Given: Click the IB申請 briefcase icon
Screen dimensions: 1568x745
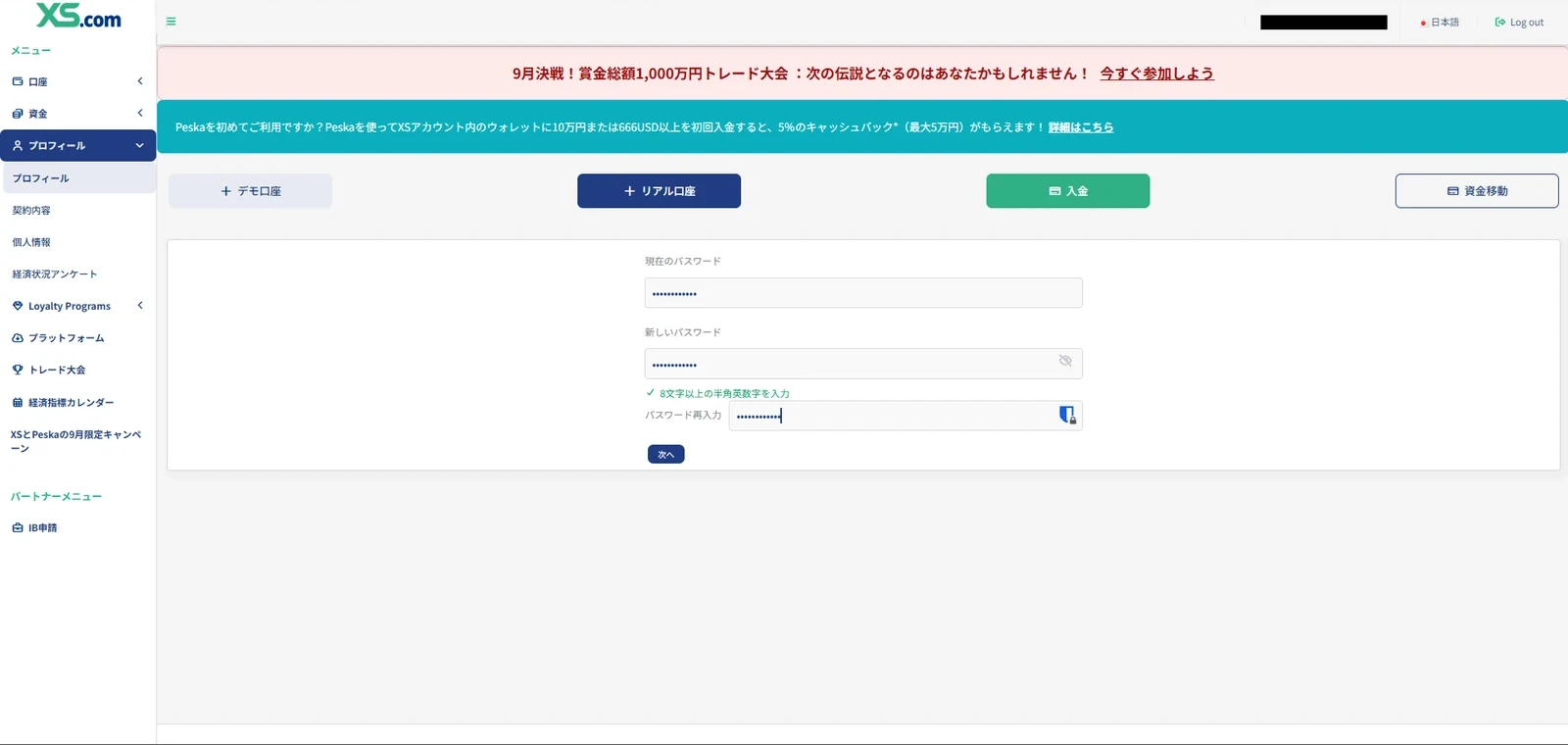Looking at the screenshot, I should 18,527.
